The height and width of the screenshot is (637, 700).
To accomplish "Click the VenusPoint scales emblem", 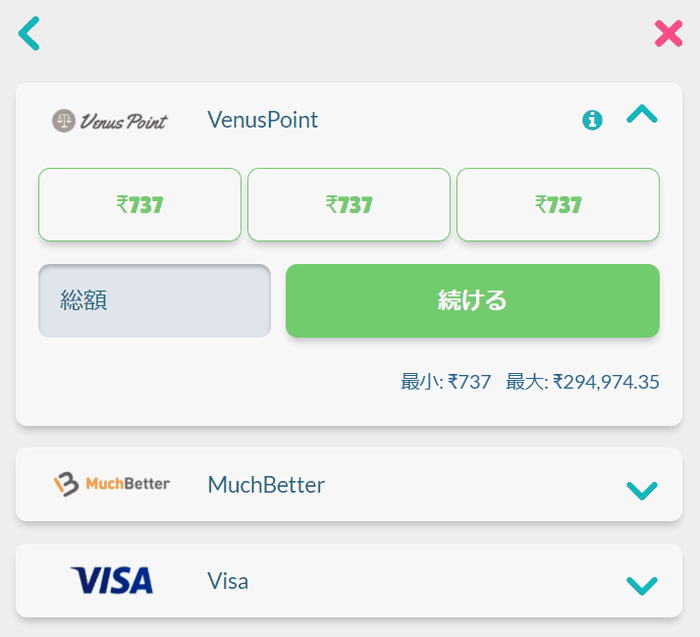I will [64, 121].
